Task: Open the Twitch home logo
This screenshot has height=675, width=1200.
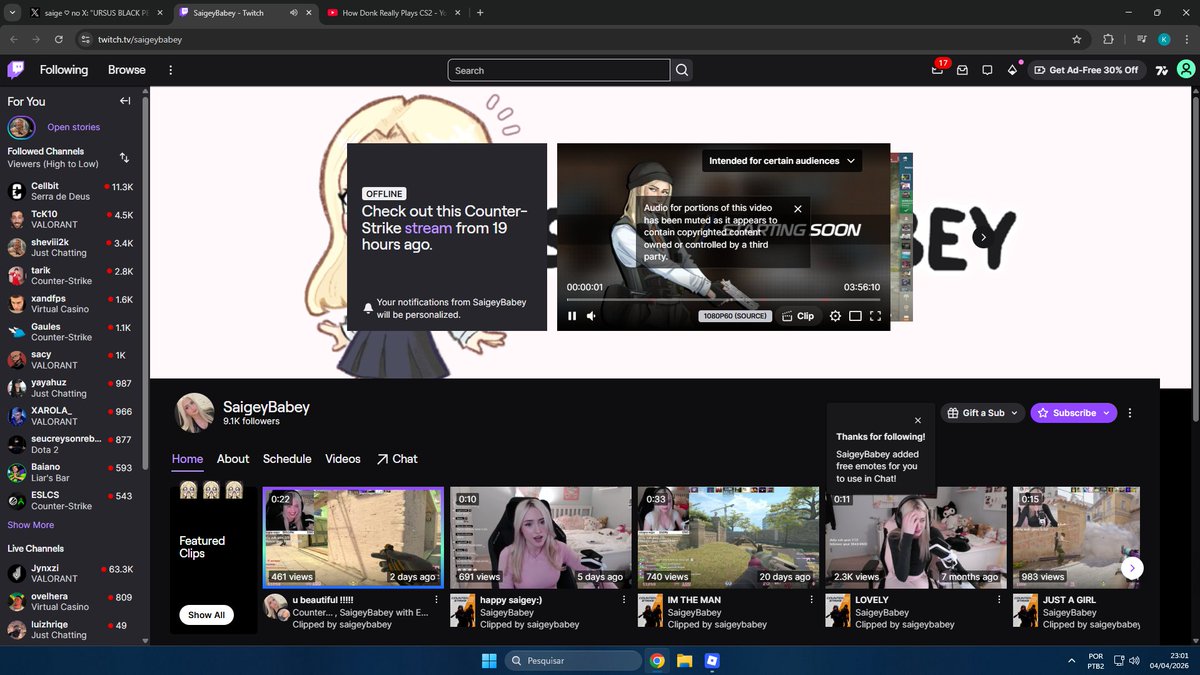Action: [15, 70]
